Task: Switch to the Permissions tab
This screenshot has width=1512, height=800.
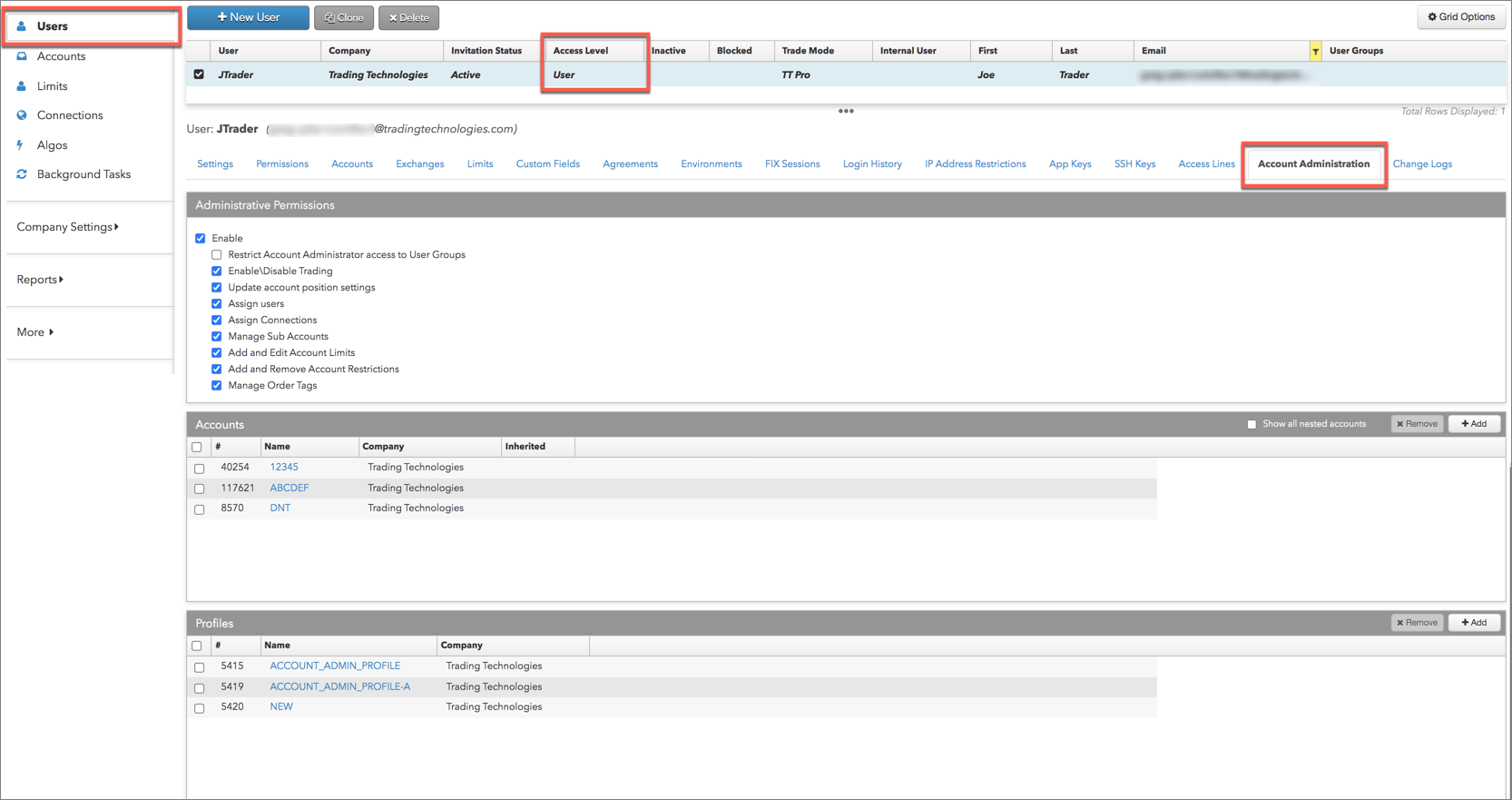Action: coord(281,164)
